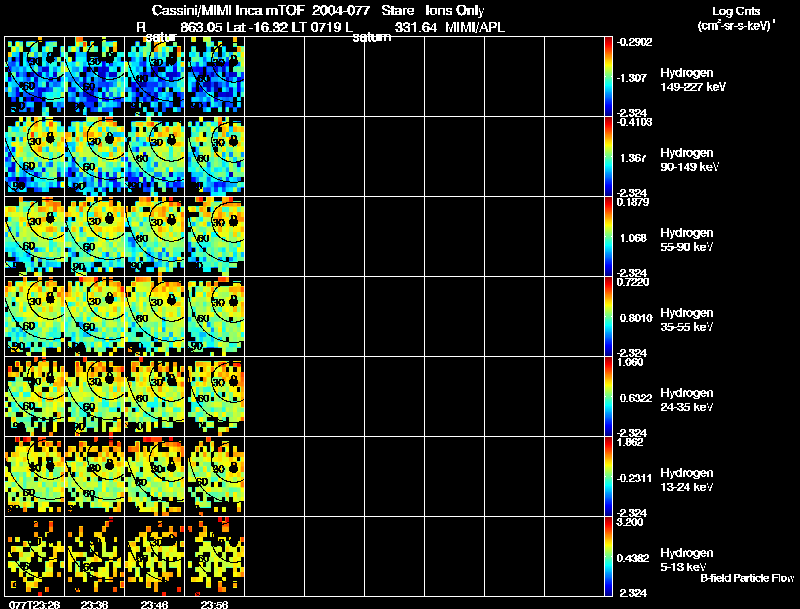The image size is (800, 609).
Task: Click the 149-227 keV image at 23:26
Action: click(34, 77)
